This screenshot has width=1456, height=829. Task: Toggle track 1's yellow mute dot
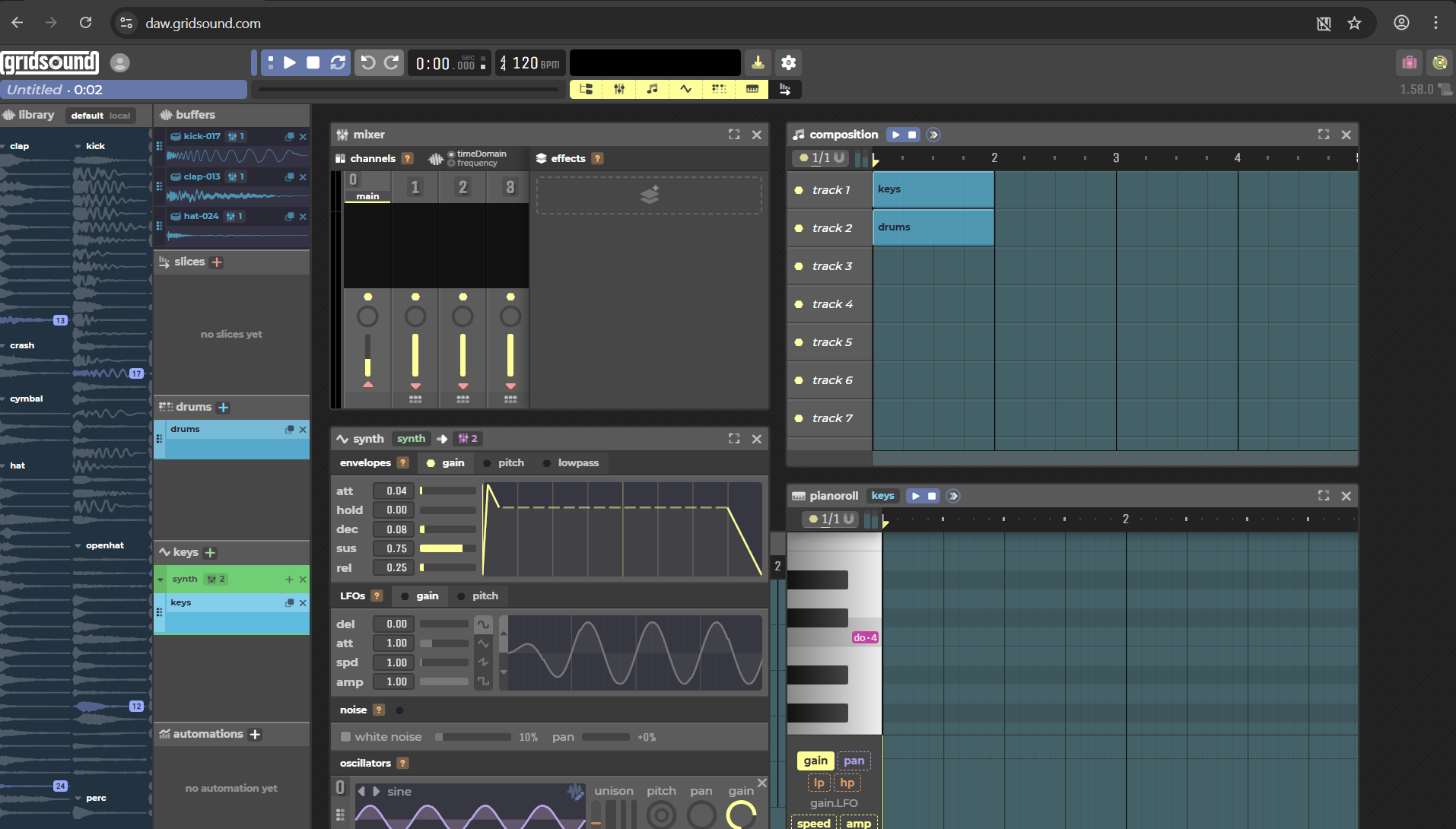coord(799,189)
